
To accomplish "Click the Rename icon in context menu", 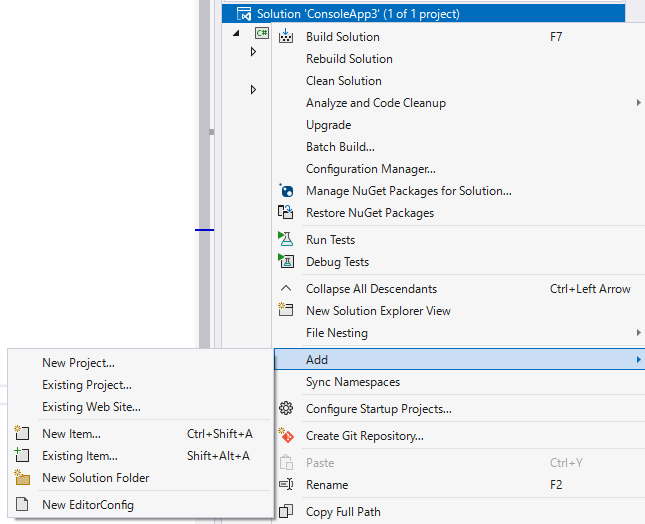I will click(286, 485).
